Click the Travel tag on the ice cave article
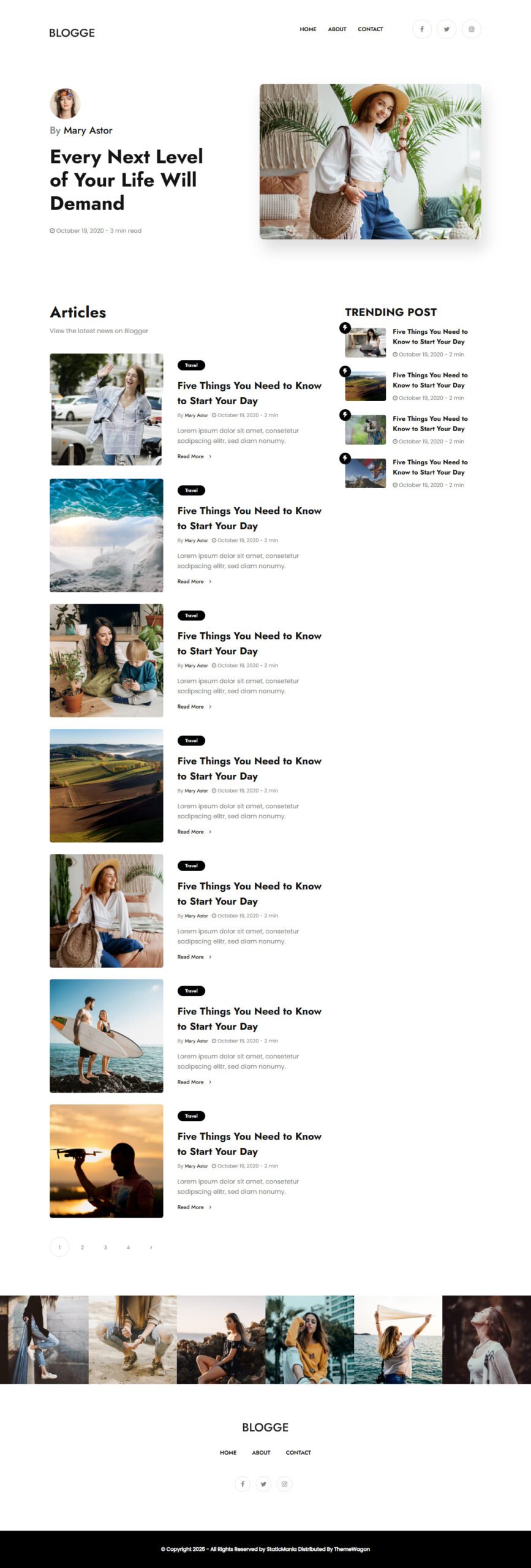The image size is (531, 1568). click(x=191, y=490)
